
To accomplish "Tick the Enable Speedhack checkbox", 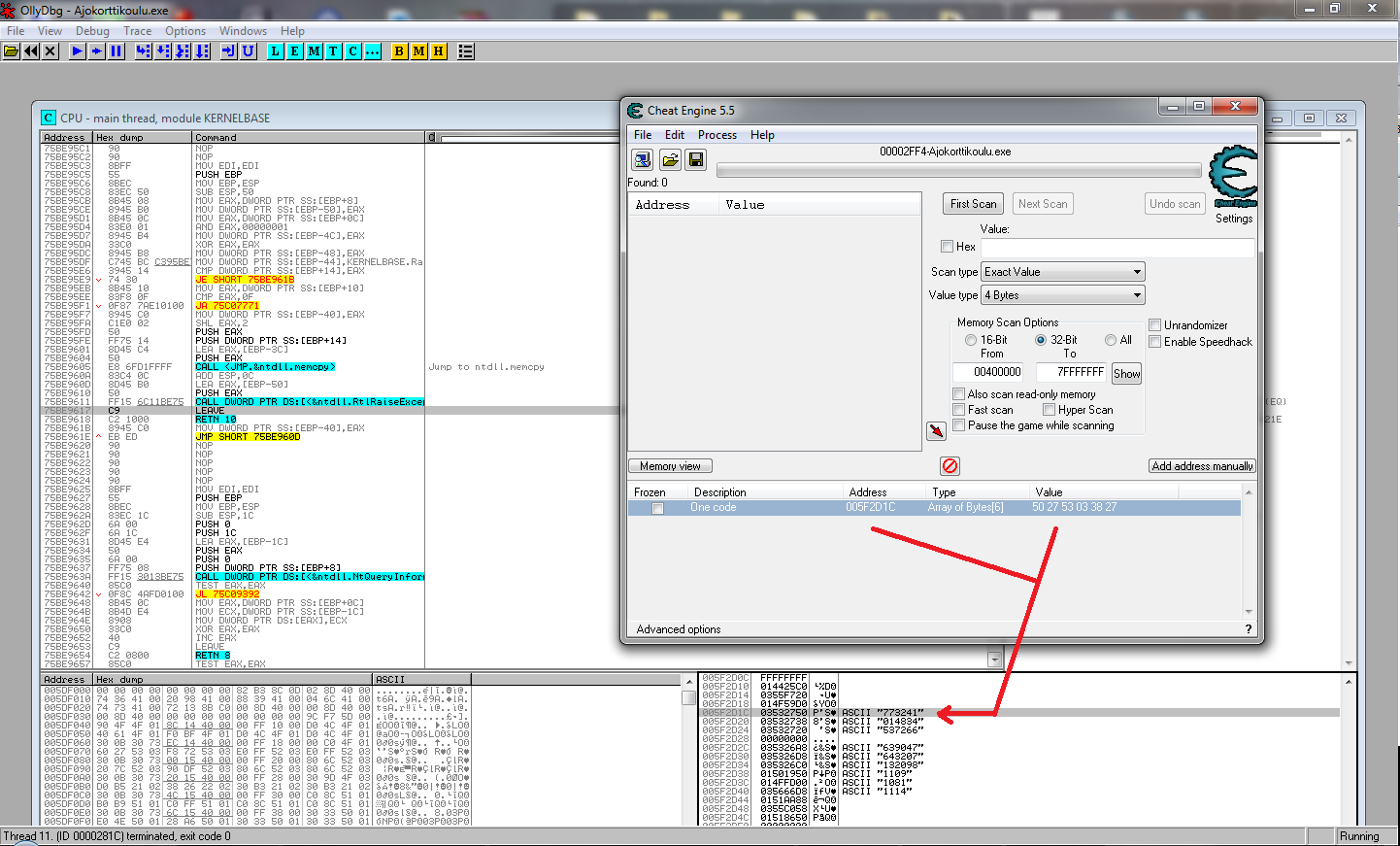I will point(1155,342).
